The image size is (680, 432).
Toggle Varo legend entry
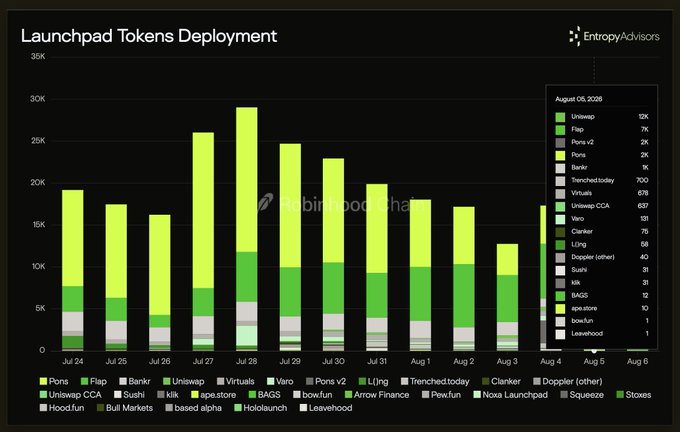pyautogui.click(x=280, y=382)
